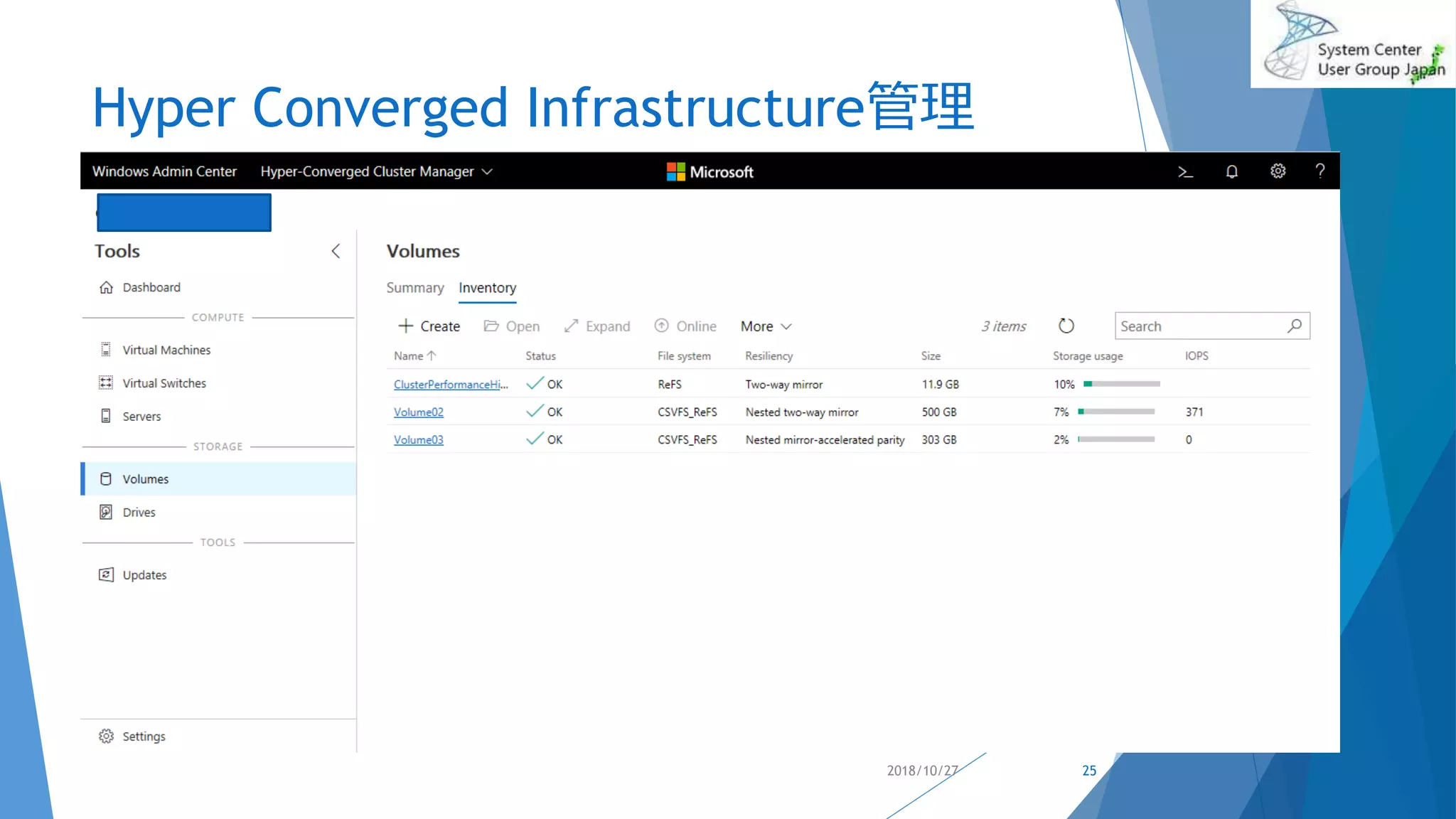Click the Servers icon
This screenshot has height=819, width=1456.
(x=106, y=416)
